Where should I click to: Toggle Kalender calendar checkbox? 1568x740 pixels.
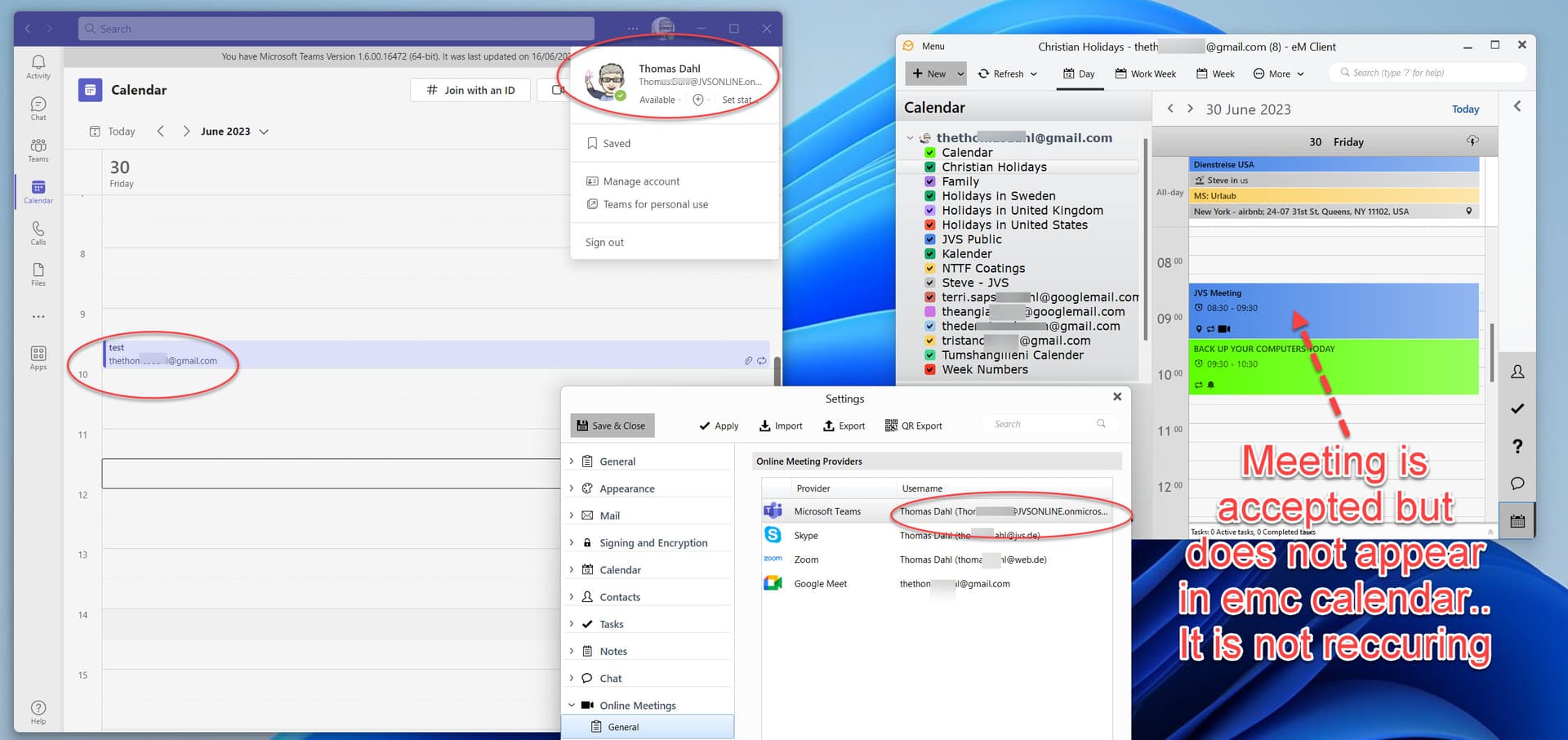[929, 254]
